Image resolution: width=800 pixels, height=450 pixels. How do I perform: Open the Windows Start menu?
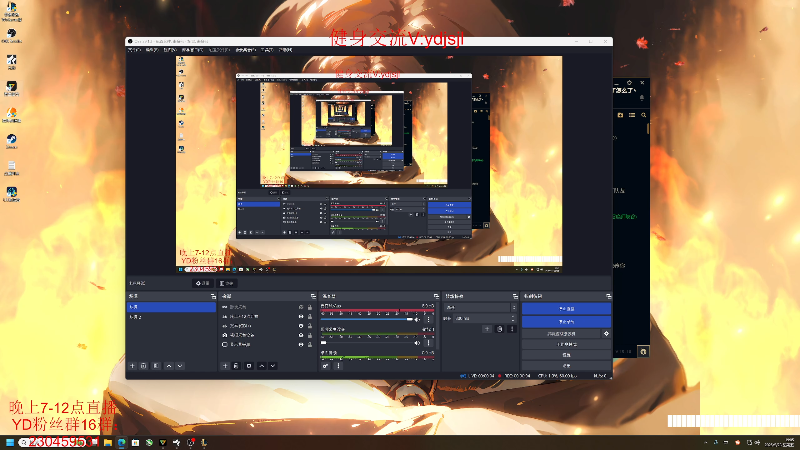pyautogui.click(x=10, y=442)
